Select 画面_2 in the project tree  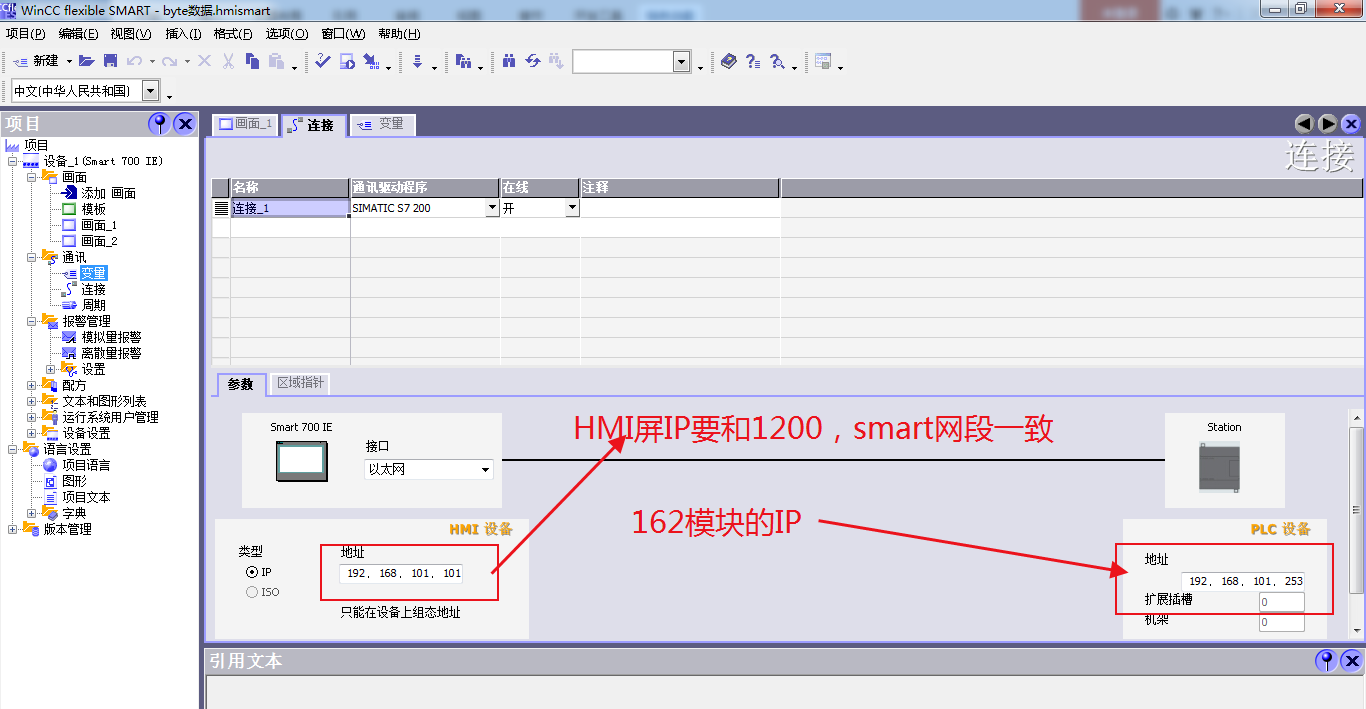coord(99,241)
